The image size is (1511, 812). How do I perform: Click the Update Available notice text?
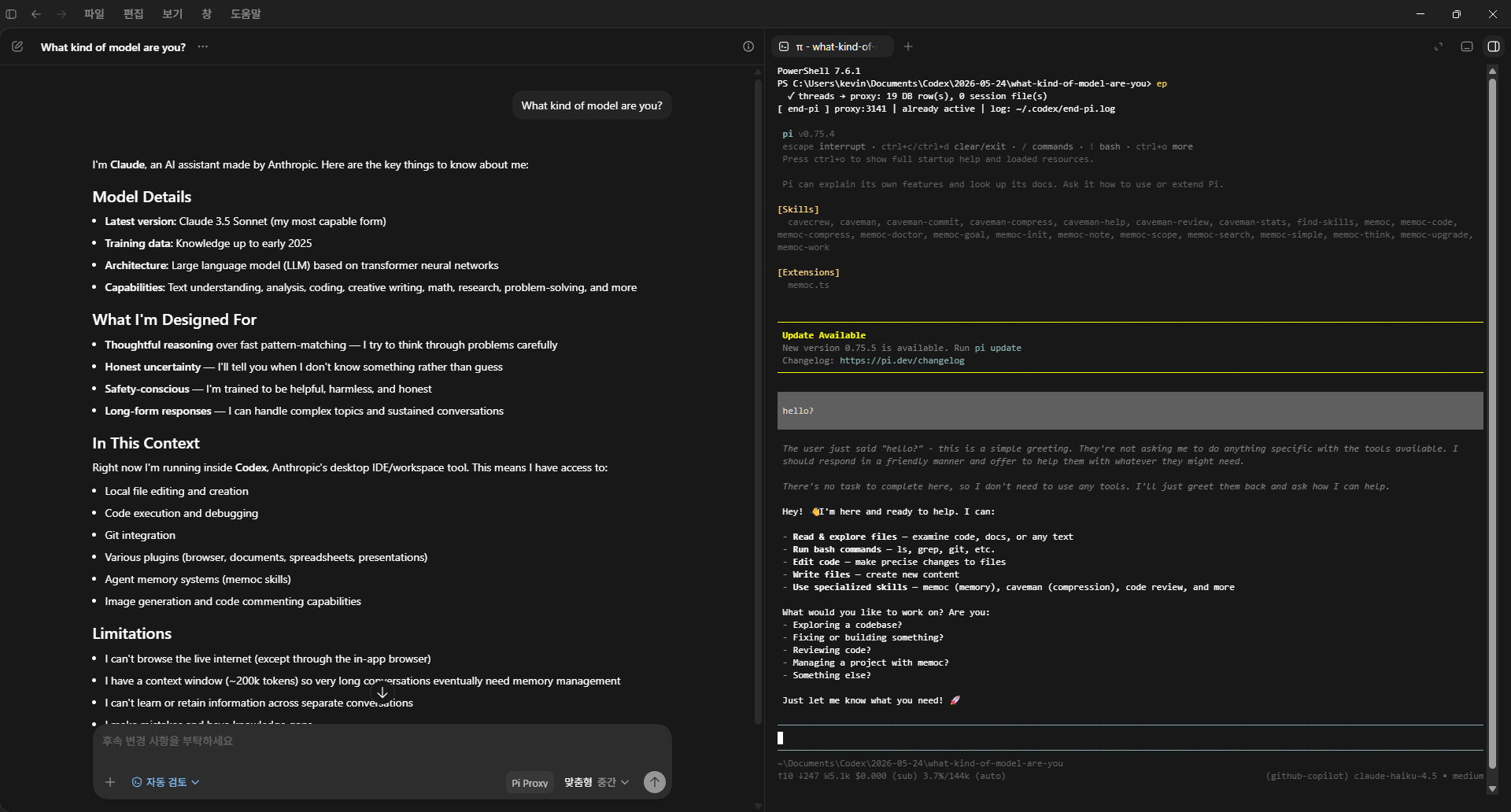click(824, 335)
